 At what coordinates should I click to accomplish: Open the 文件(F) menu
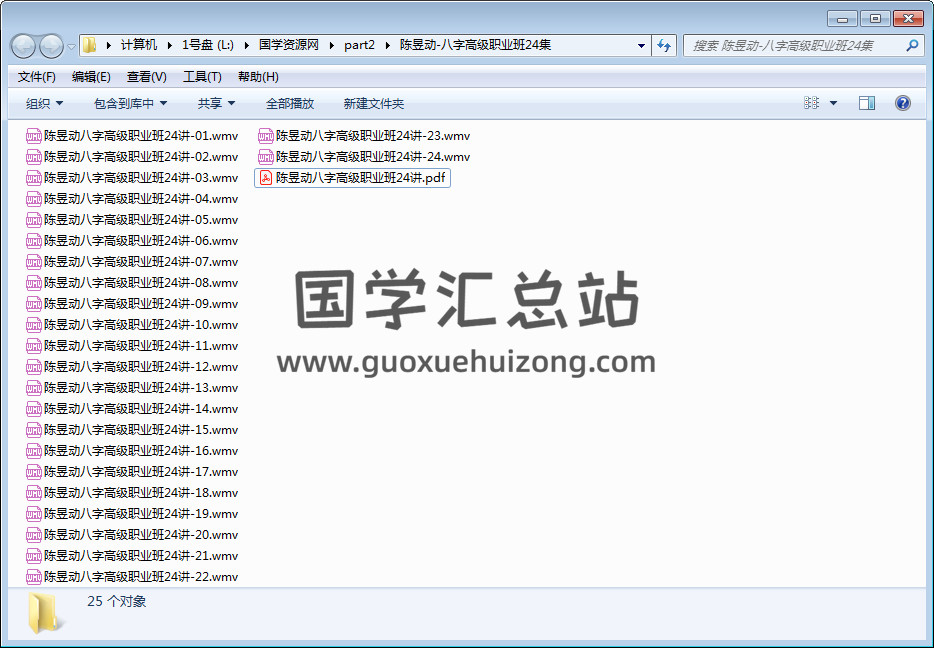pyautogui.click(x=36, y=77)
